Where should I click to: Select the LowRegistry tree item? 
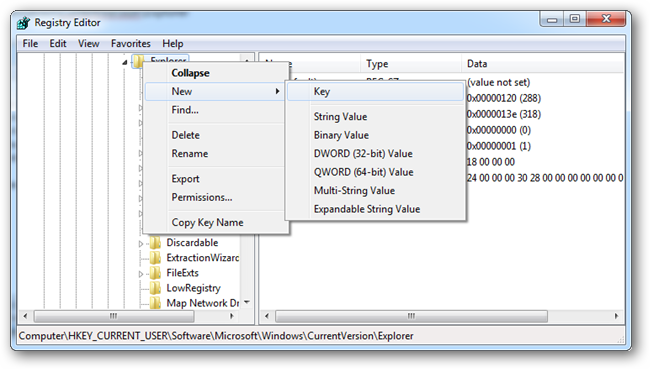(194, 288)
